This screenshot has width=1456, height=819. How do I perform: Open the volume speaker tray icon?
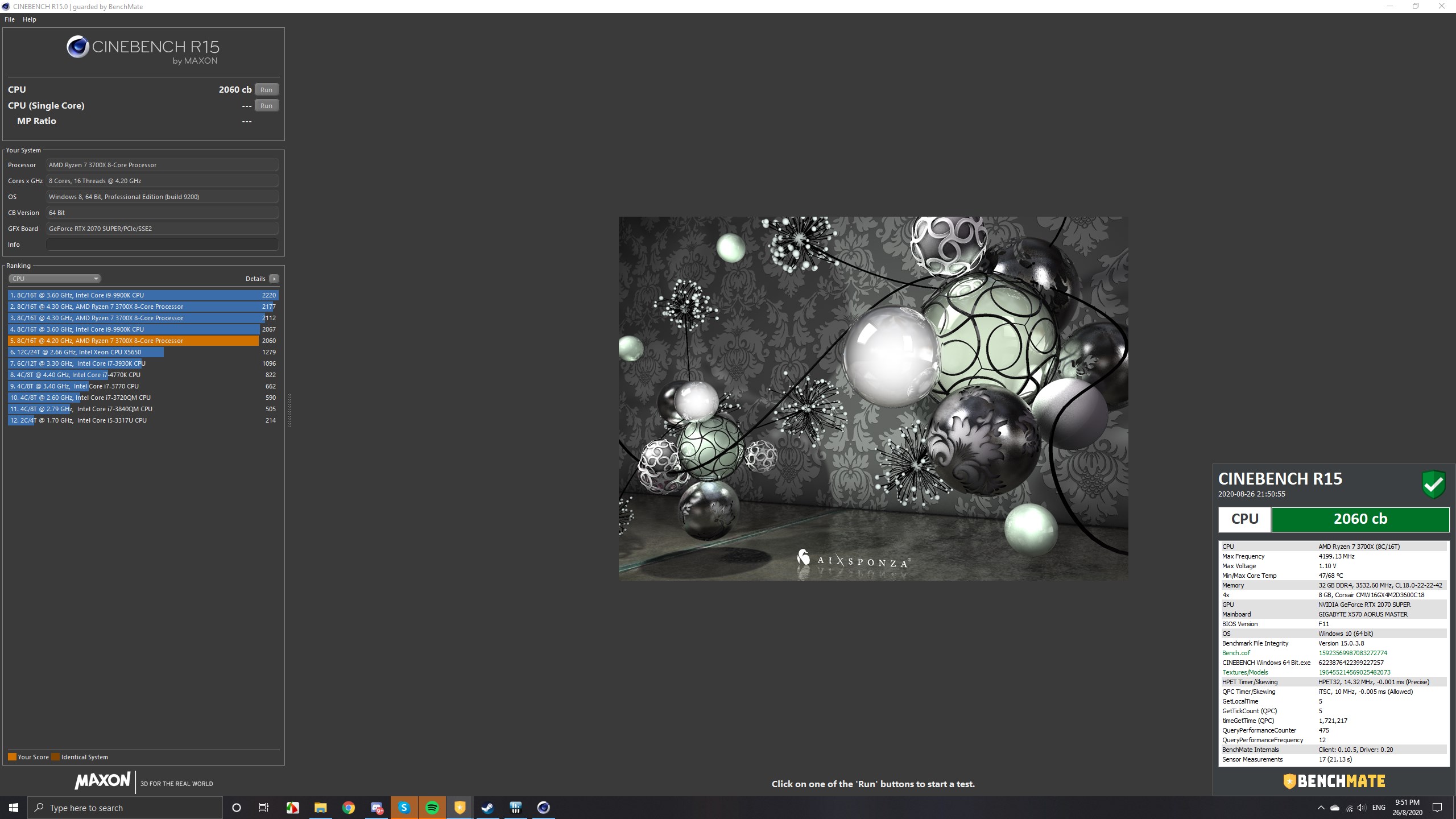[1361, 808]
